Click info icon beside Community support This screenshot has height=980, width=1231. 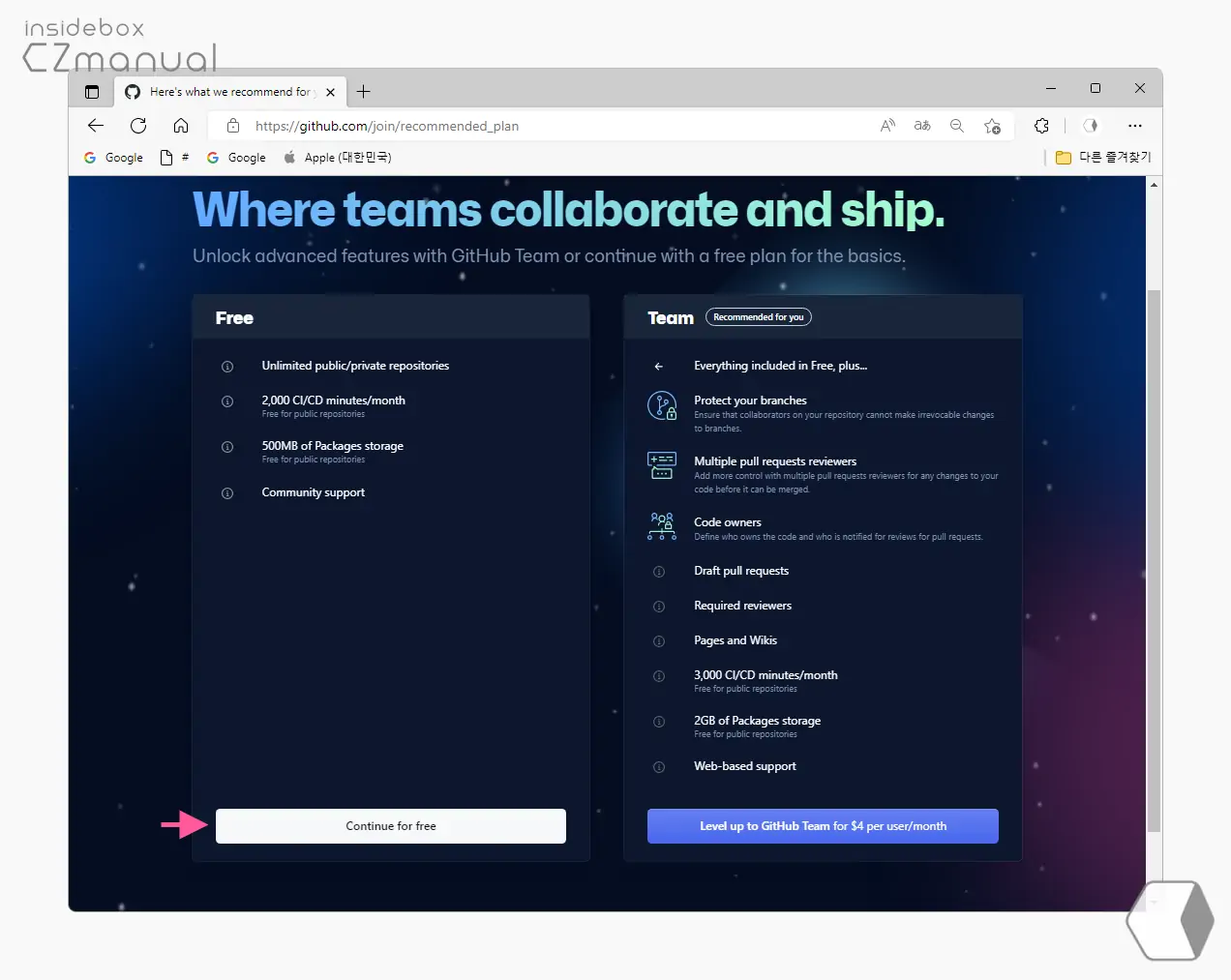point(227,493)
